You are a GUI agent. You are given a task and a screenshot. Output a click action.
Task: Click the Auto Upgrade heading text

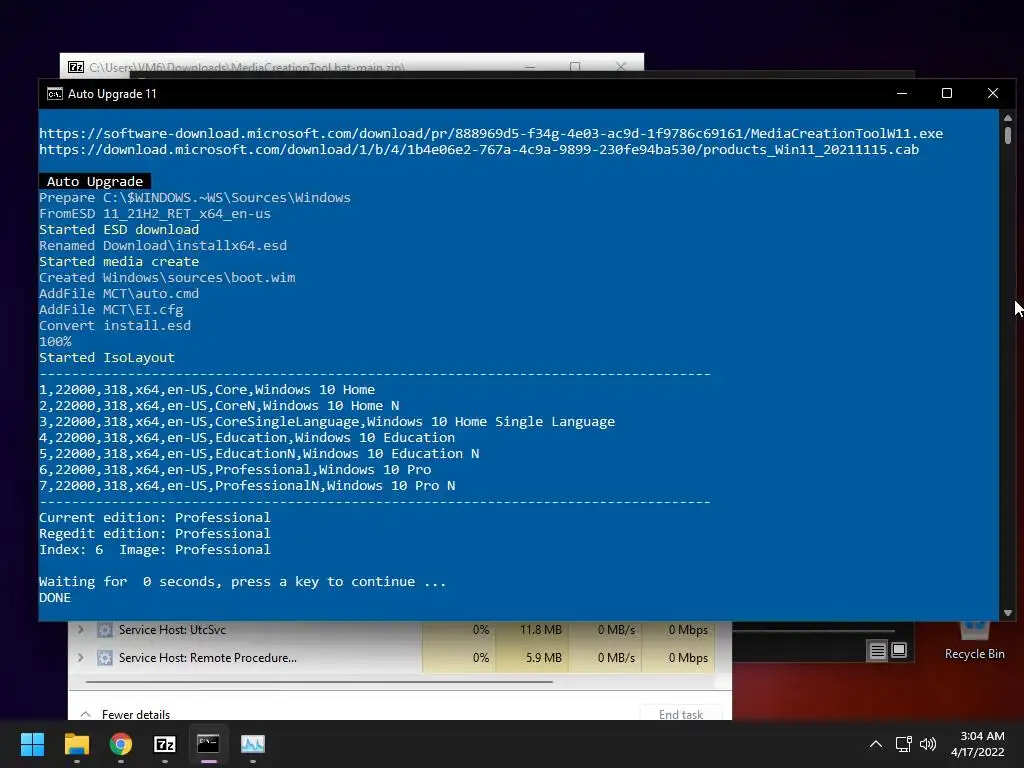tap(95, 182)
